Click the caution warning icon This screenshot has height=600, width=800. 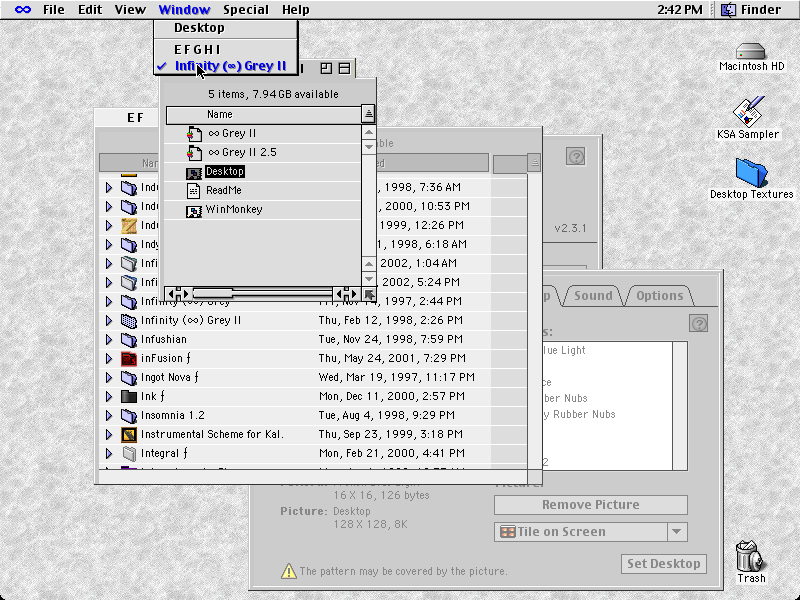click(289, 571)
